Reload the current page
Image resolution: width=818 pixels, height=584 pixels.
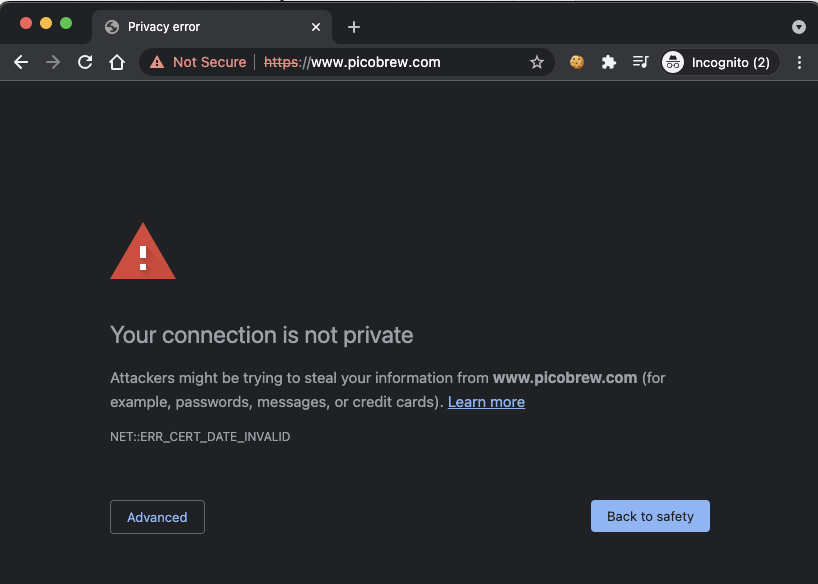click(x=85, y=63)
